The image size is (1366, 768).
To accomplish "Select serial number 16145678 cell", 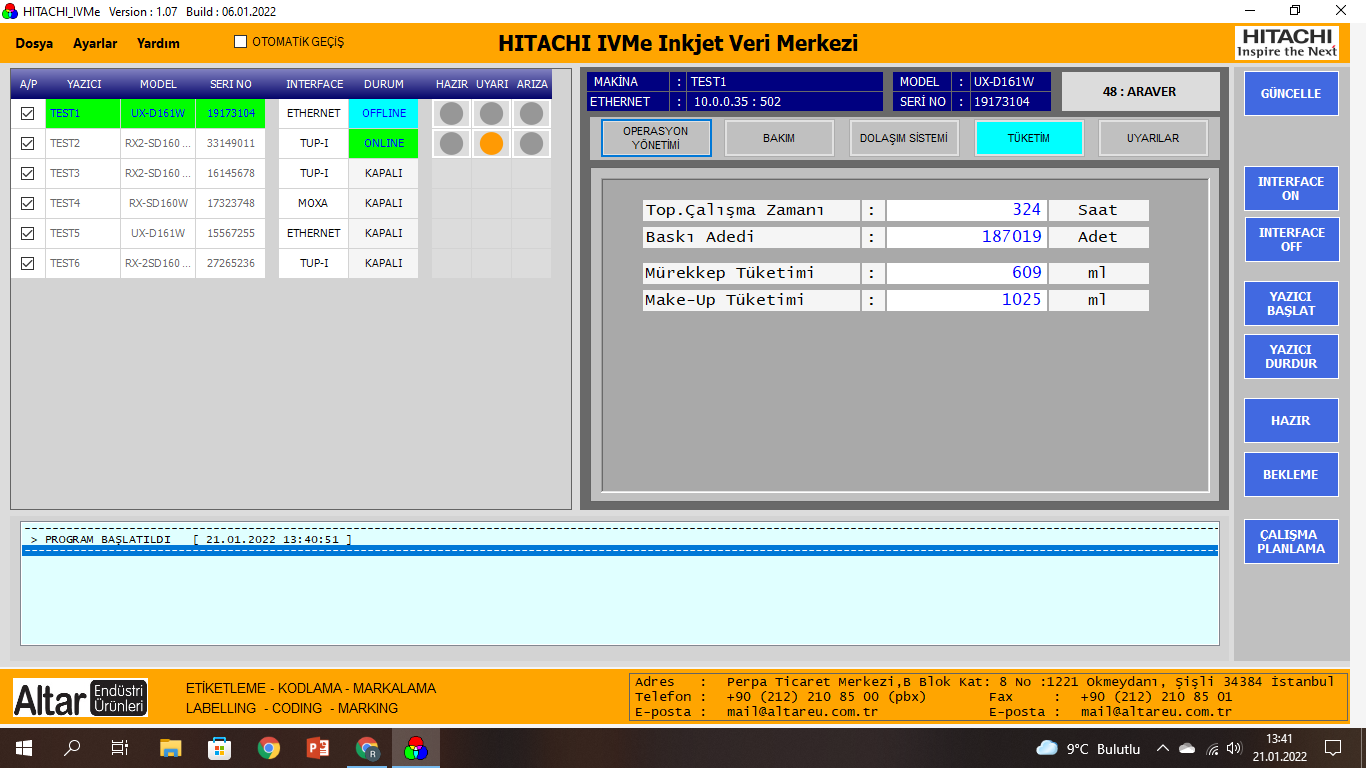I will (231, 173).
